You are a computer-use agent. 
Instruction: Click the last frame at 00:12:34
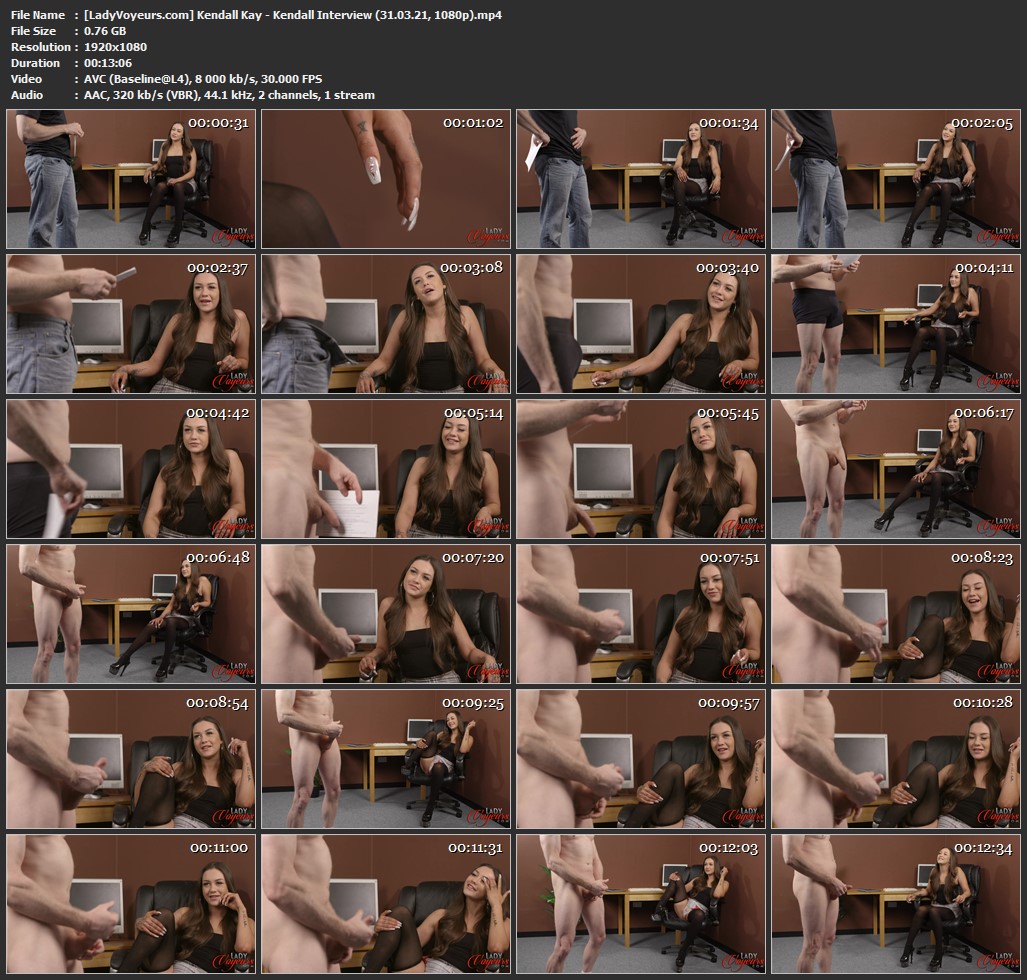896,903
